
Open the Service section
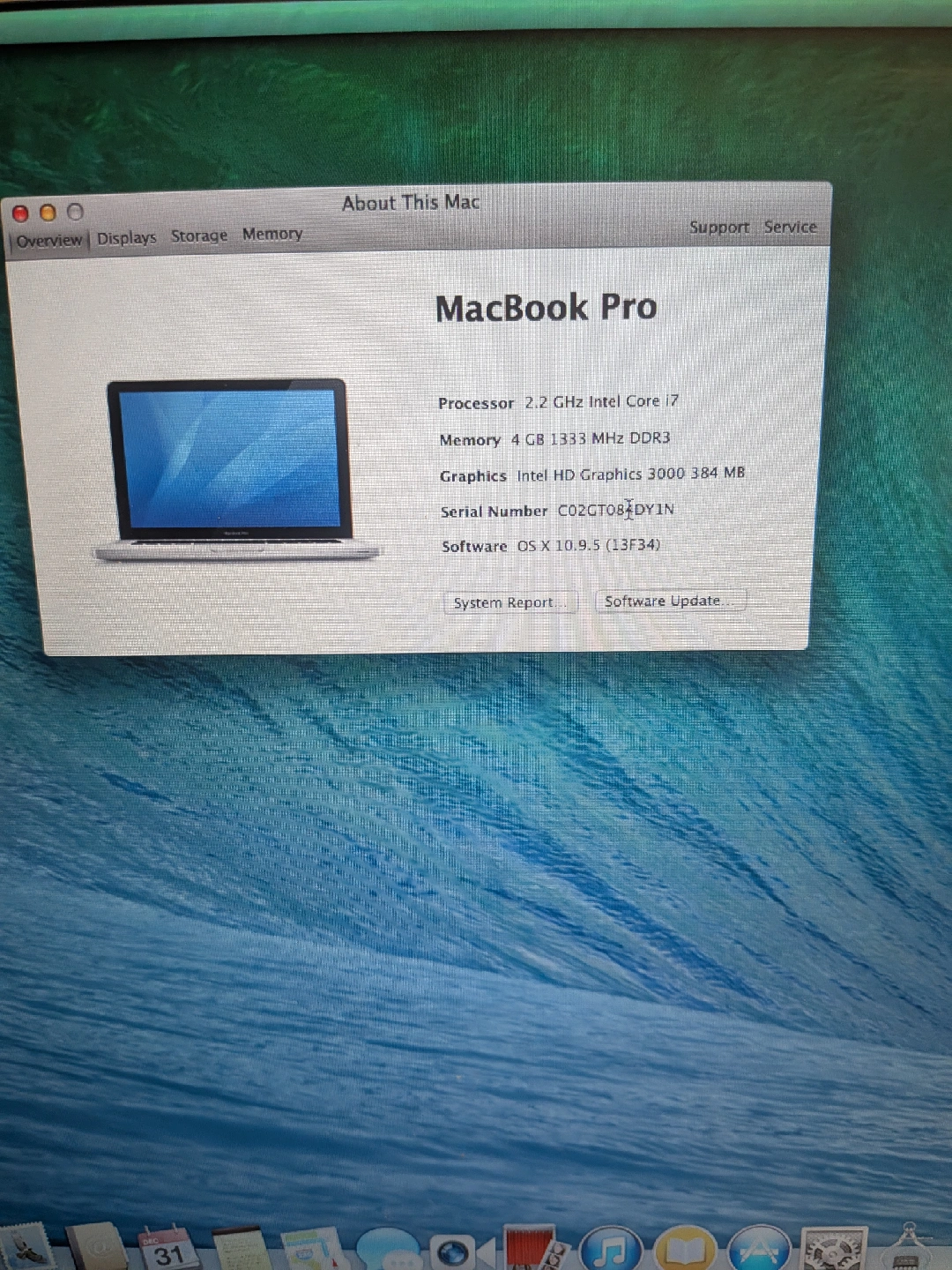coord(790,227)
